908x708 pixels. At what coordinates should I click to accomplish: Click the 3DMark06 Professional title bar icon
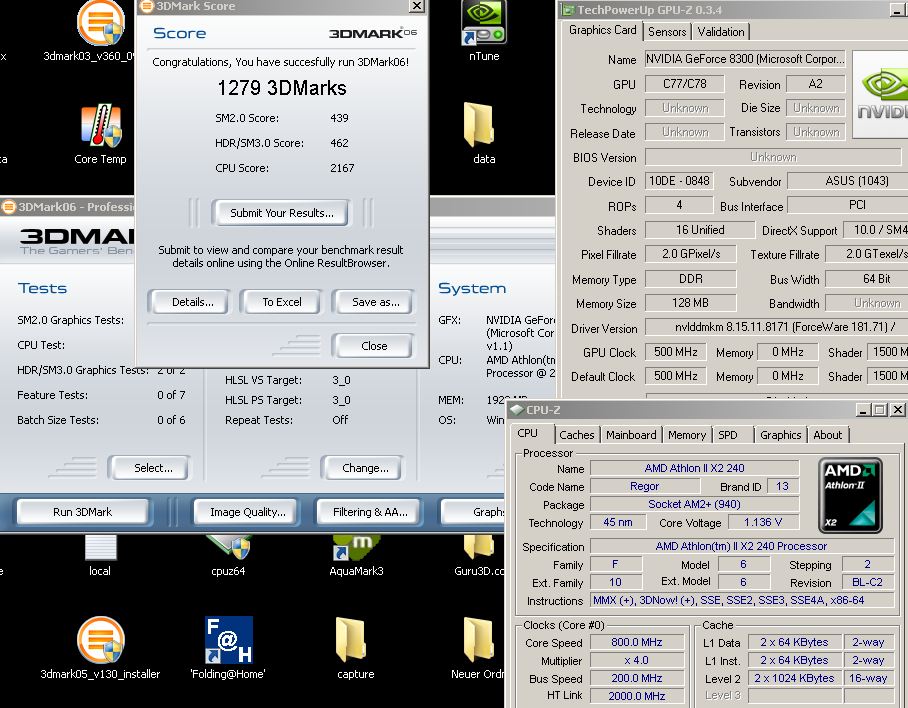(9, 207)
